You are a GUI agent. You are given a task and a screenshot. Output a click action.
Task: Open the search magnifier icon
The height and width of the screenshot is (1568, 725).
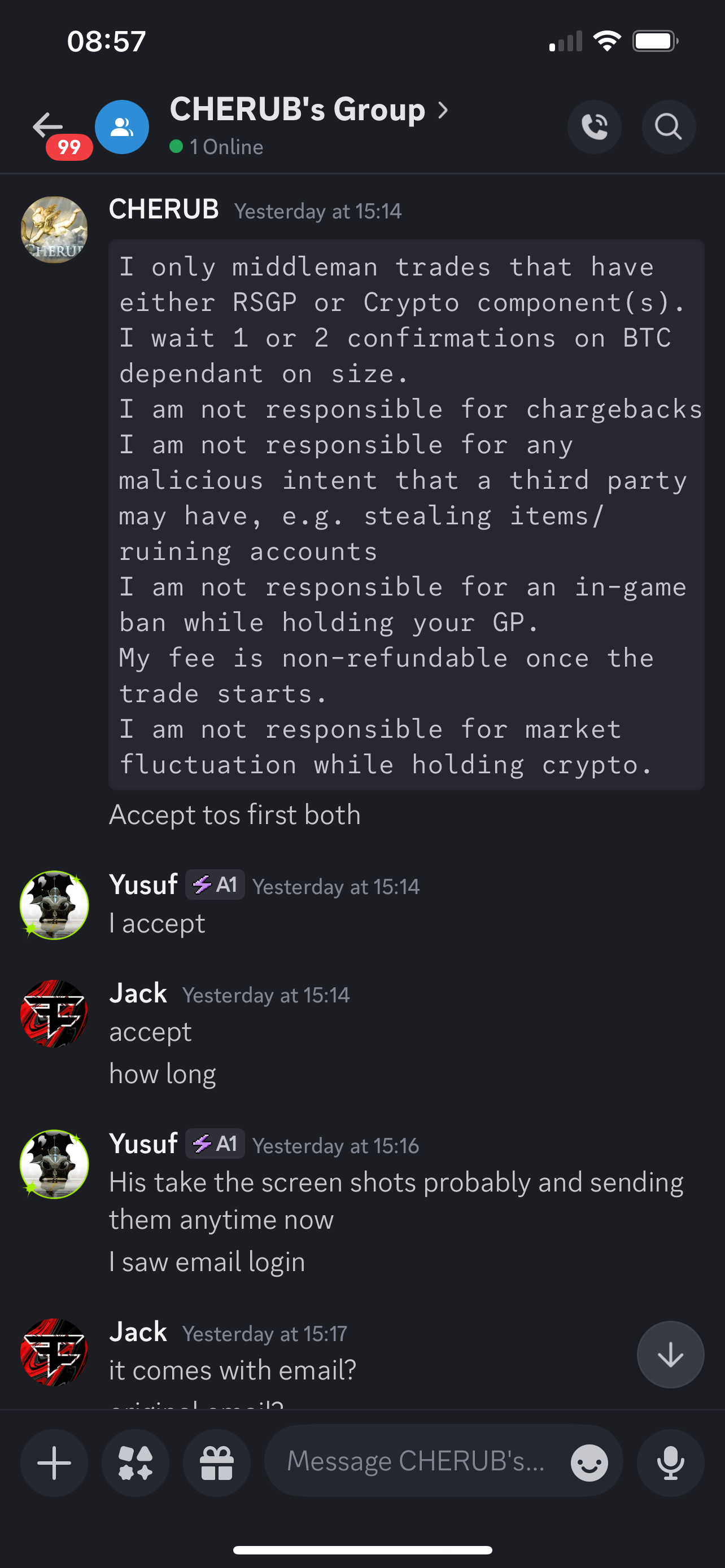tap(668, 126)
